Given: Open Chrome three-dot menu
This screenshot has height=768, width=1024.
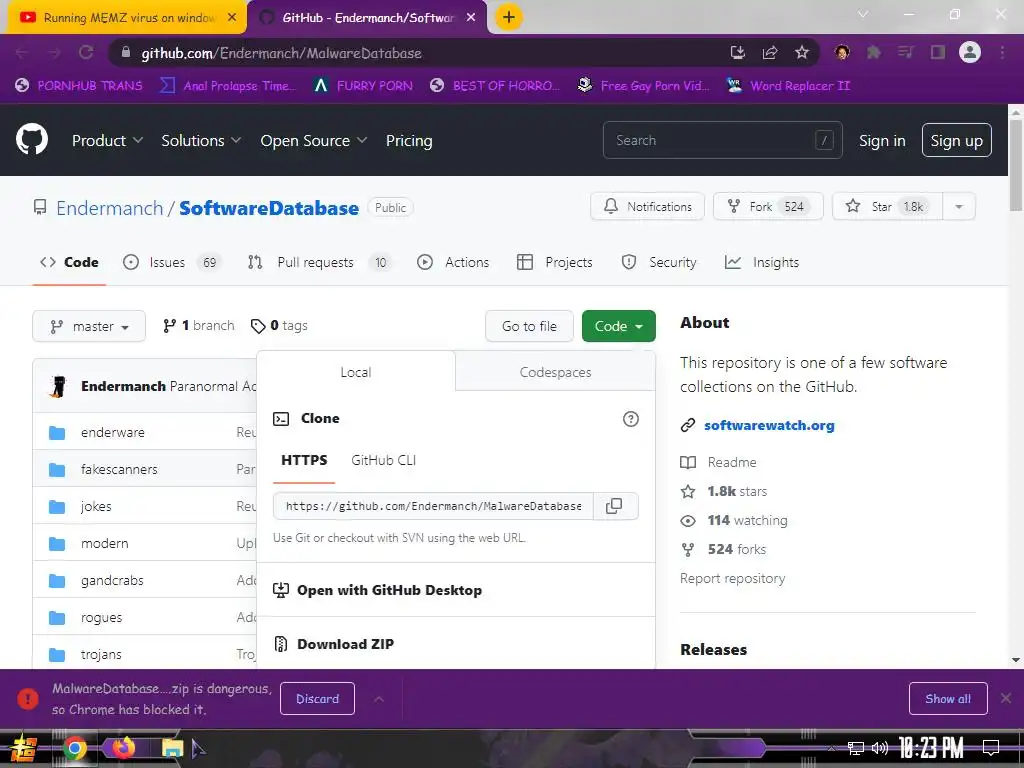Looking at the screenshot, I should (x=1002, y=53).
